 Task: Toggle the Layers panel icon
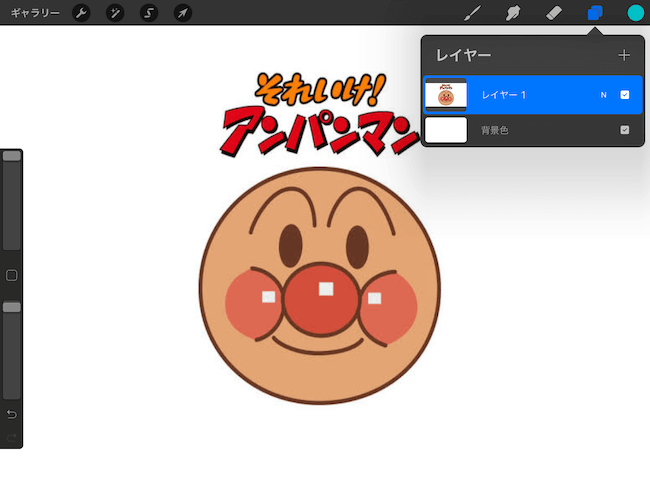tap(595, 13)
